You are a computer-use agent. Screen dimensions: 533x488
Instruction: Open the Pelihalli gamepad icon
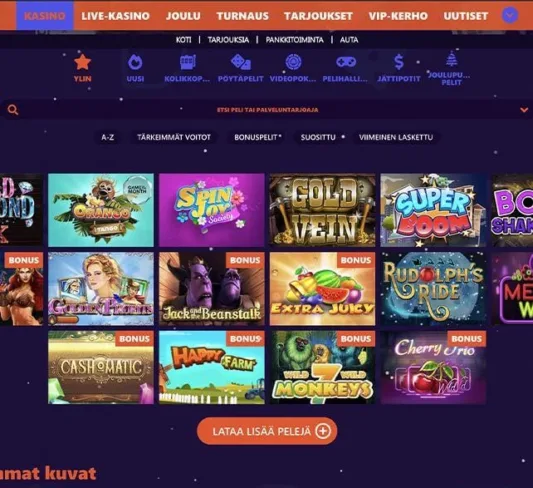[346, 62]
